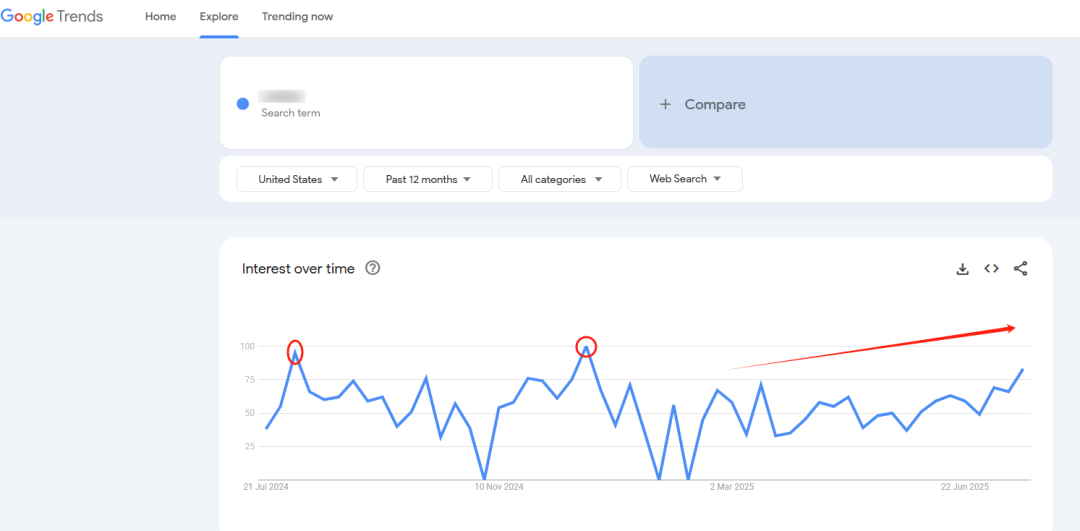1080x531 pixels.
Task: Click the embed code icon
Action: 991,268
